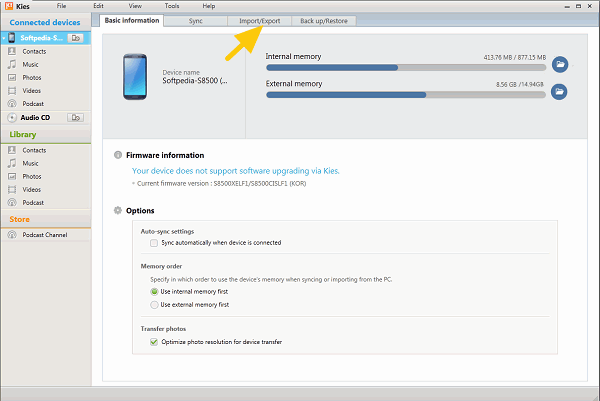Open the View menu
This screenshot has width=600, height=401.
[x=135, y=6]
